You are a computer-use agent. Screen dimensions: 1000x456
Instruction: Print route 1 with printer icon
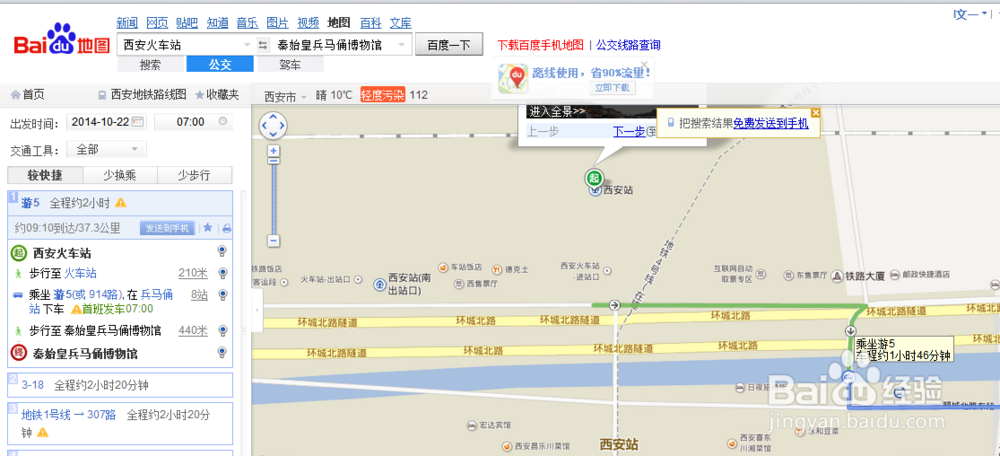(226, 228)
